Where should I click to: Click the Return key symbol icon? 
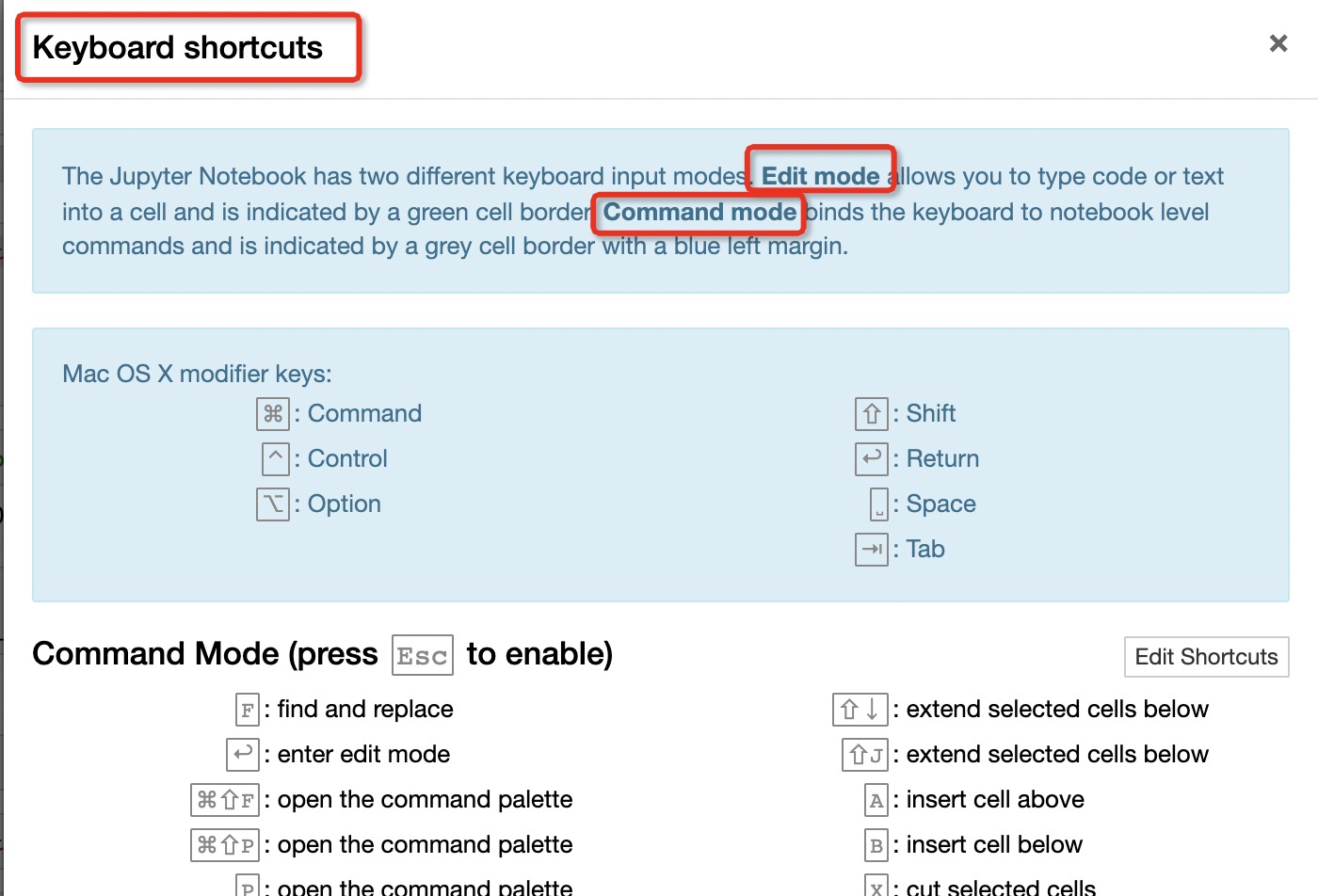pyautogui.click(x=872, y=458)
